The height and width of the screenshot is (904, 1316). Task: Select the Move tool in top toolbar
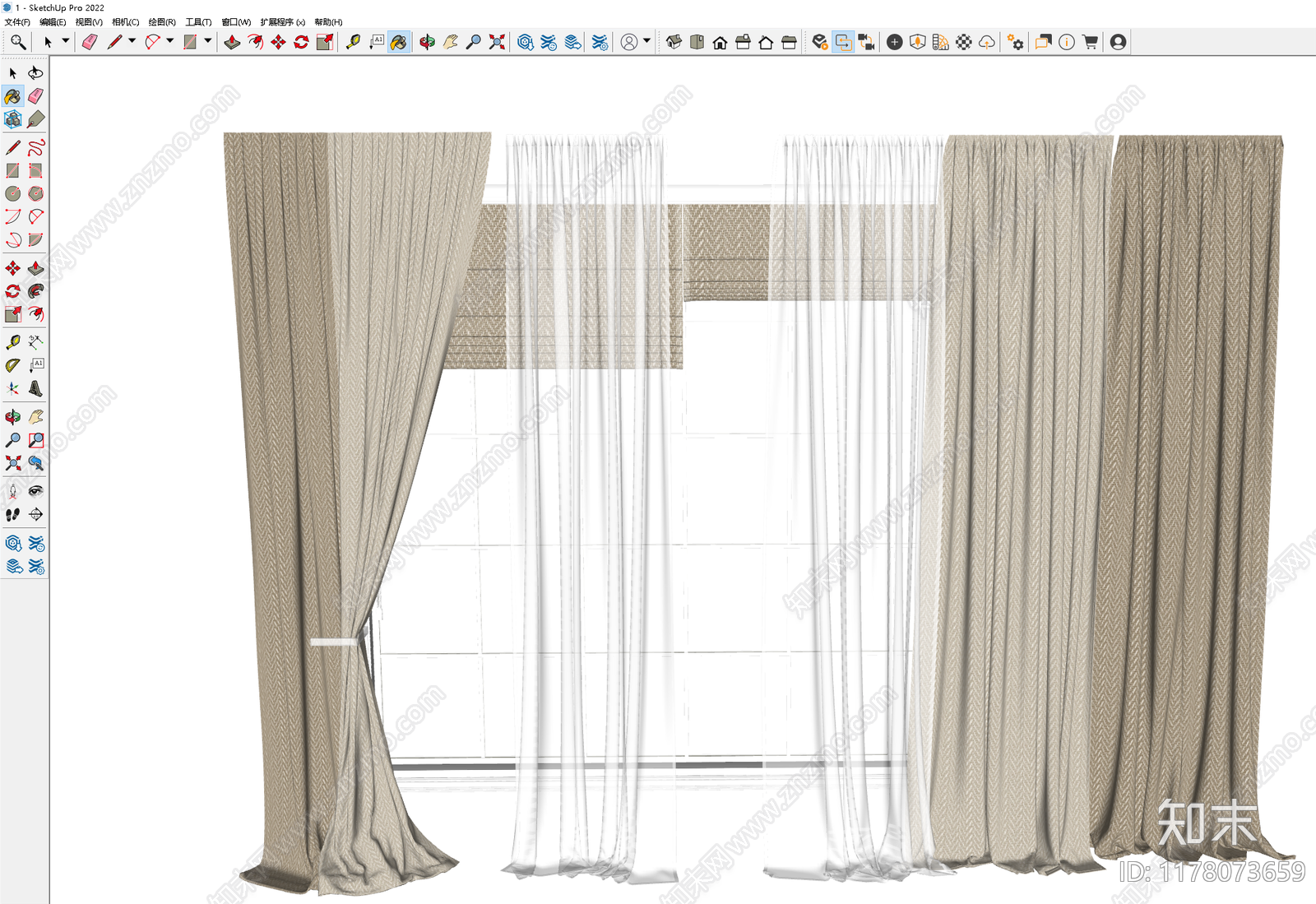[279, 42]
